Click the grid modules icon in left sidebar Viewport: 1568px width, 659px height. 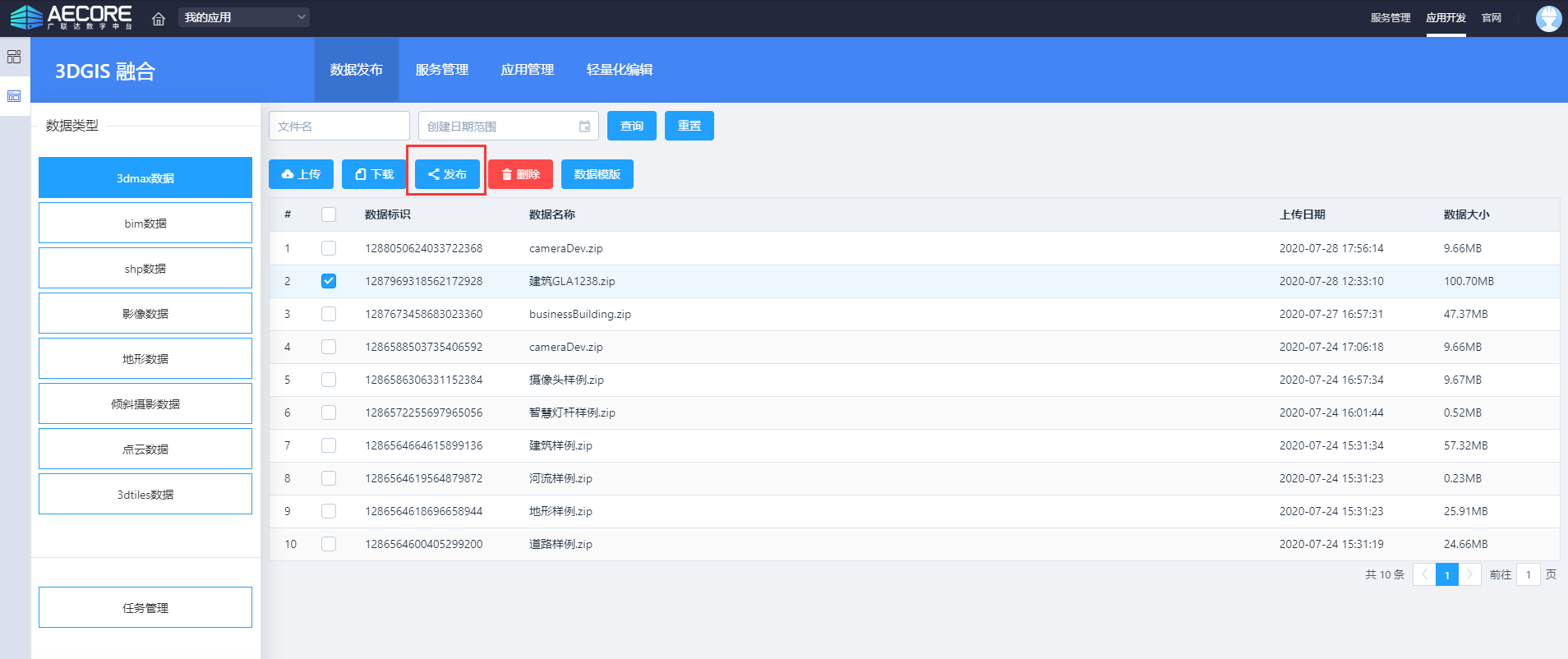pyautogui.click(x=14, y=57)
